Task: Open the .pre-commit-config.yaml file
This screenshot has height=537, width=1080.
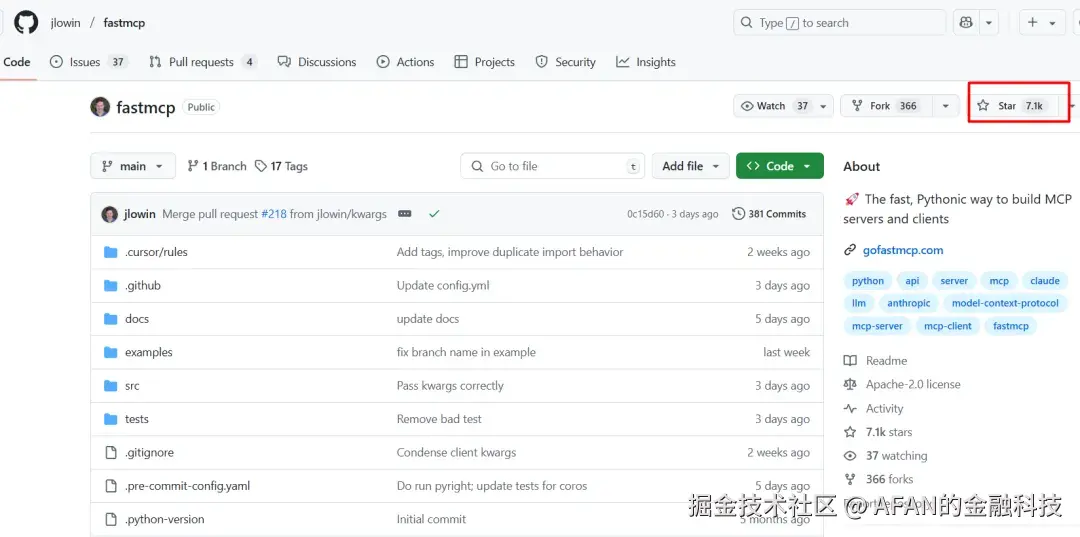Action: tap(187, 486)
